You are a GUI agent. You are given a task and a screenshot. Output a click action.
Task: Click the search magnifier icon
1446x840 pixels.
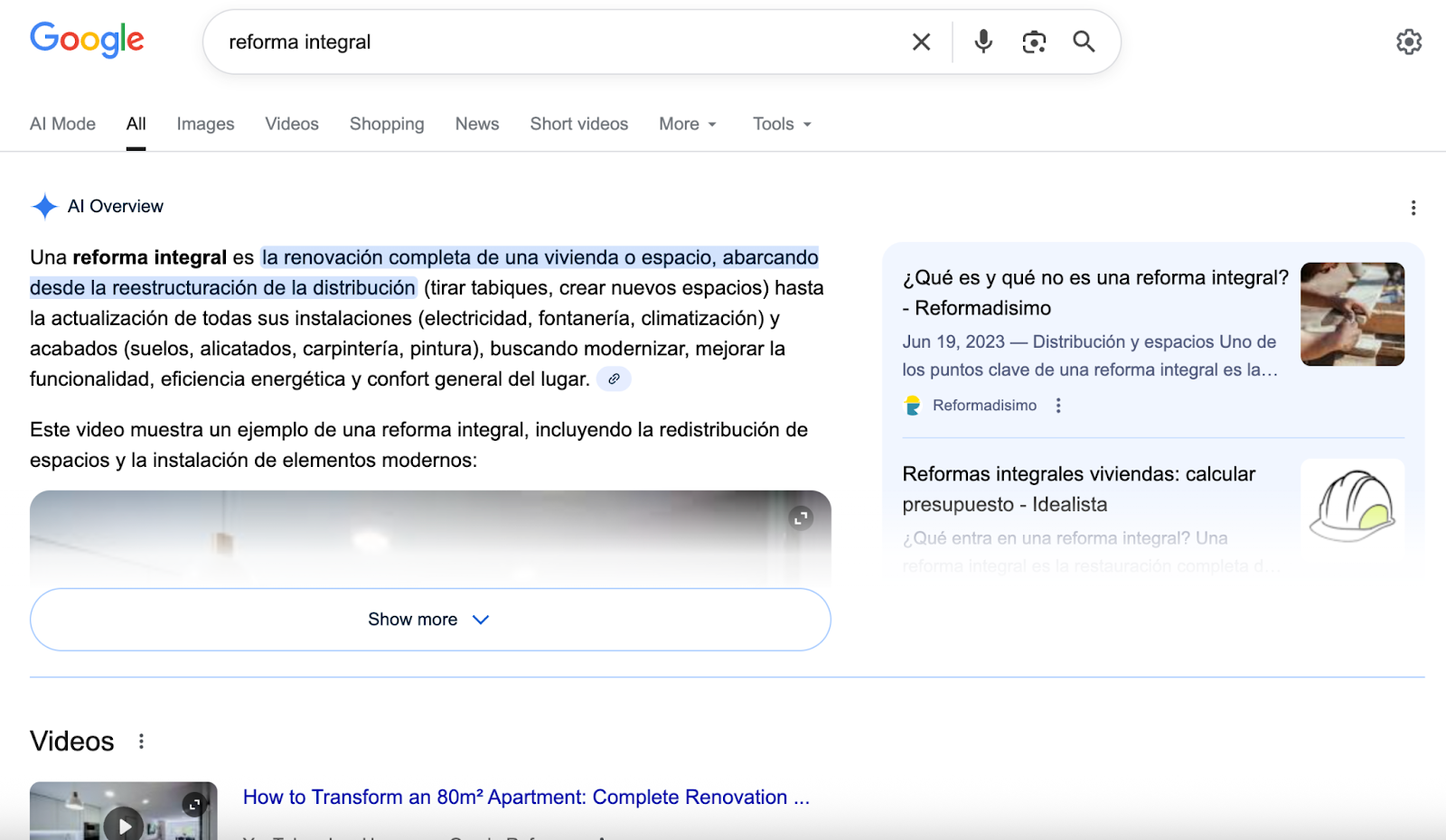1083,42
